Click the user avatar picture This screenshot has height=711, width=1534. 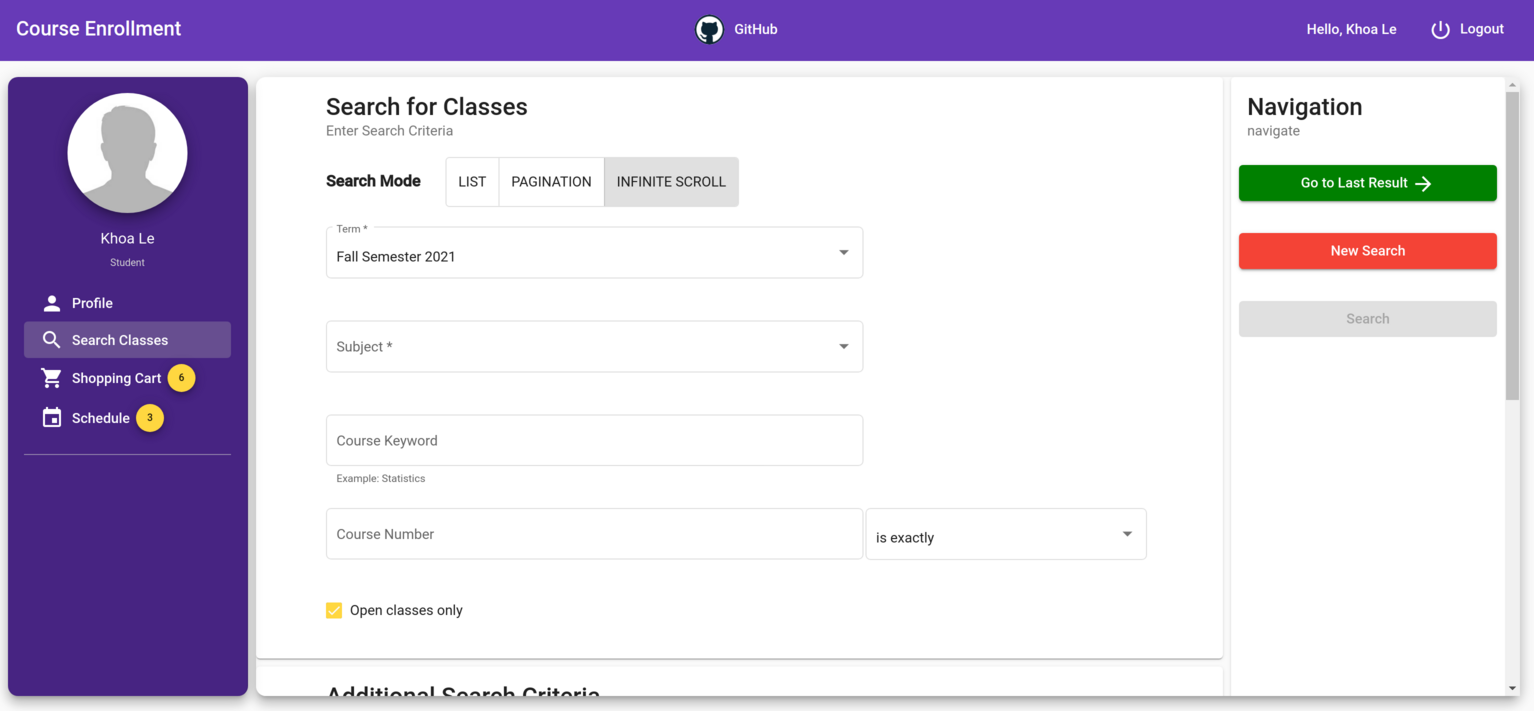[x=127, y=153]
